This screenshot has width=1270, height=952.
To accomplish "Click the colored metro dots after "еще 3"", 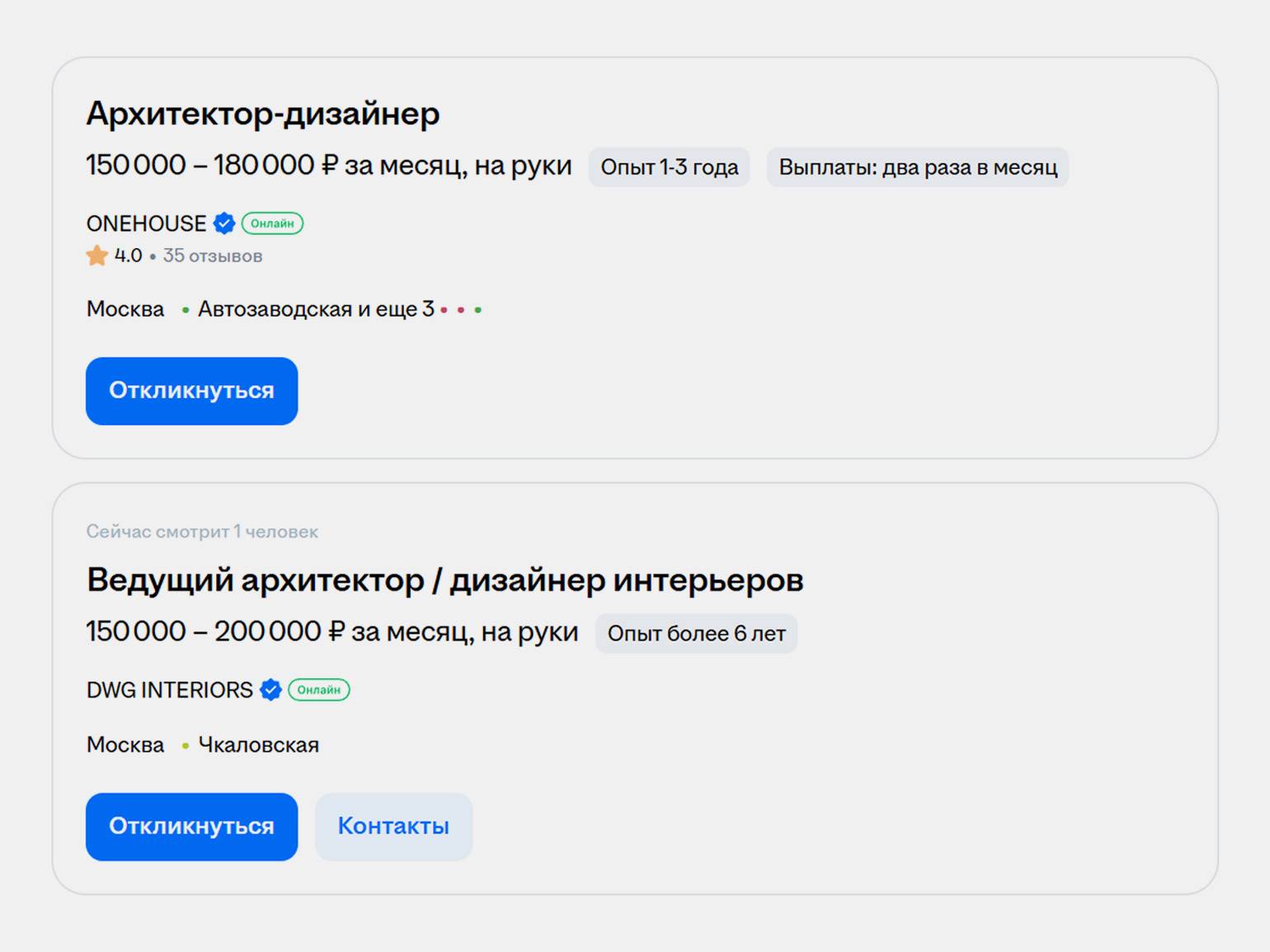I will click(x=461, y=310).
